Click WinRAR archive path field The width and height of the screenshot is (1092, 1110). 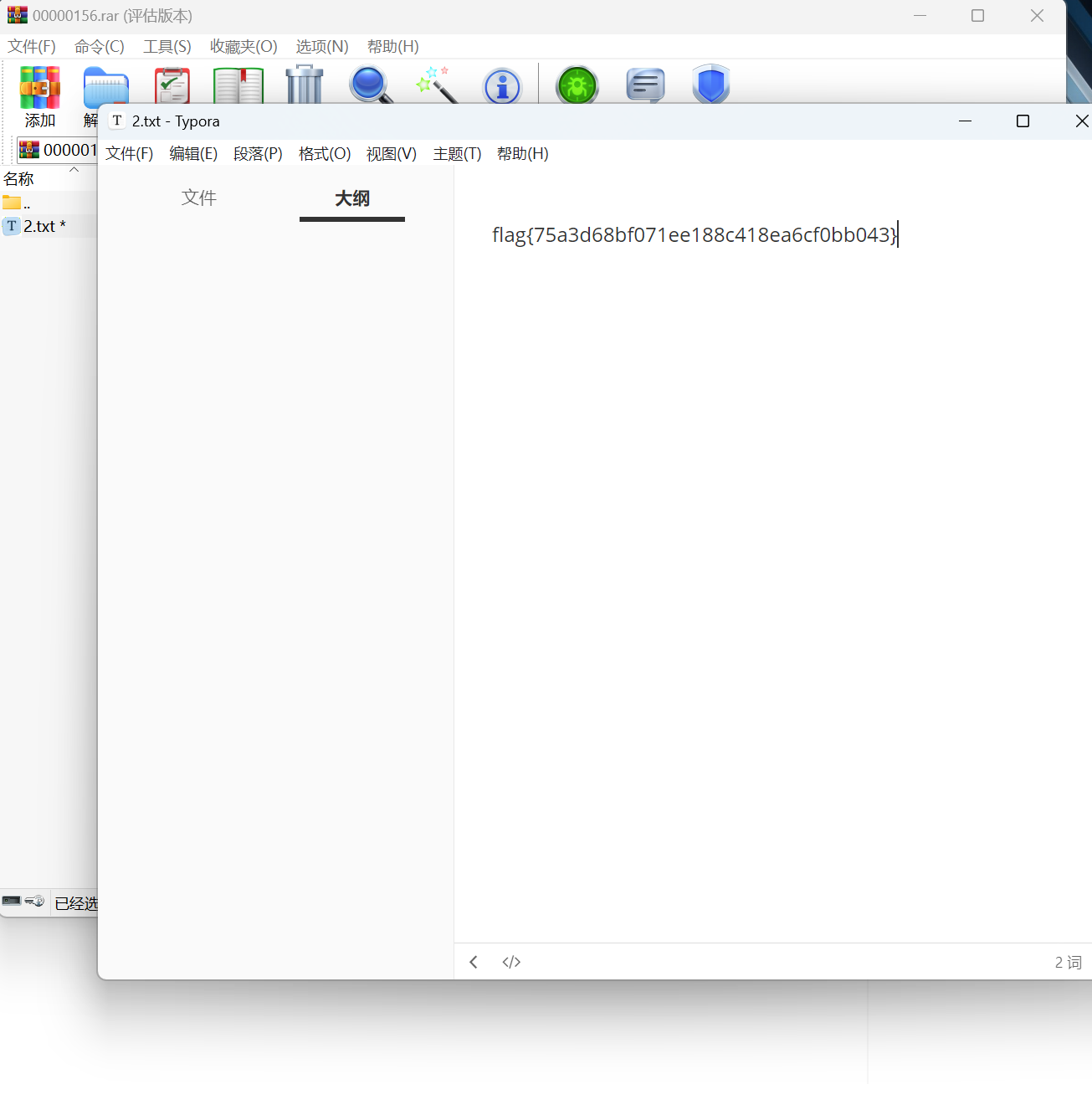tap(57, 150)
